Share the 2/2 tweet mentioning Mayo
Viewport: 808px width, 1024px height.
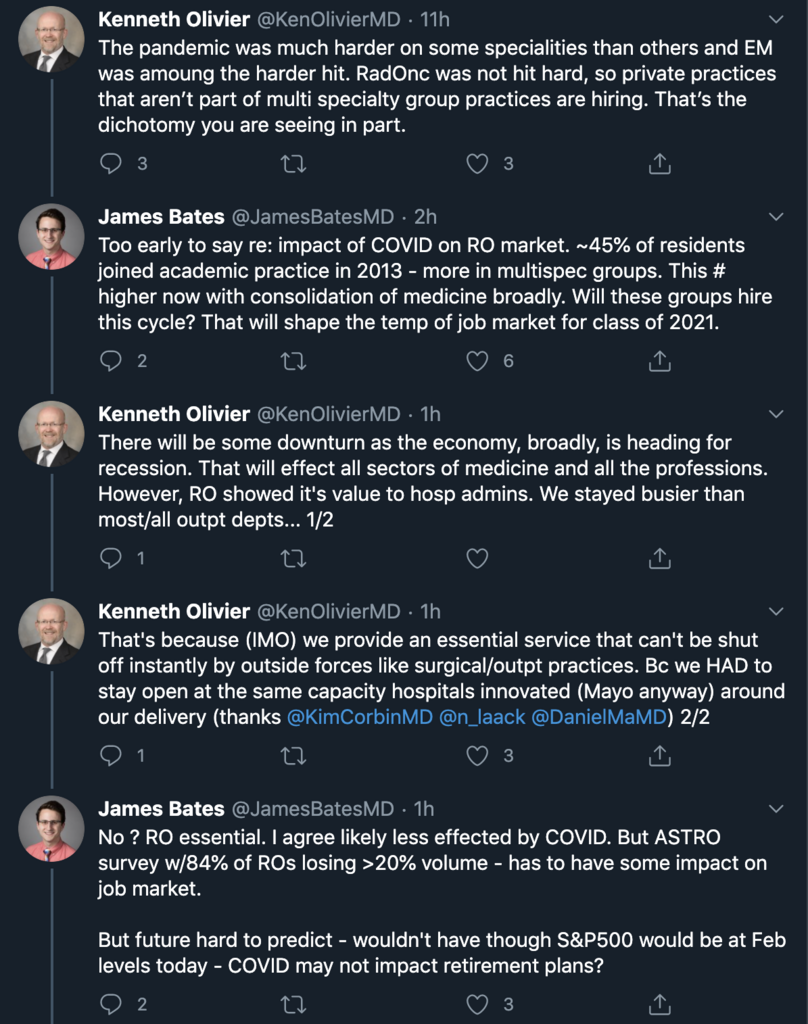[660, 756]
